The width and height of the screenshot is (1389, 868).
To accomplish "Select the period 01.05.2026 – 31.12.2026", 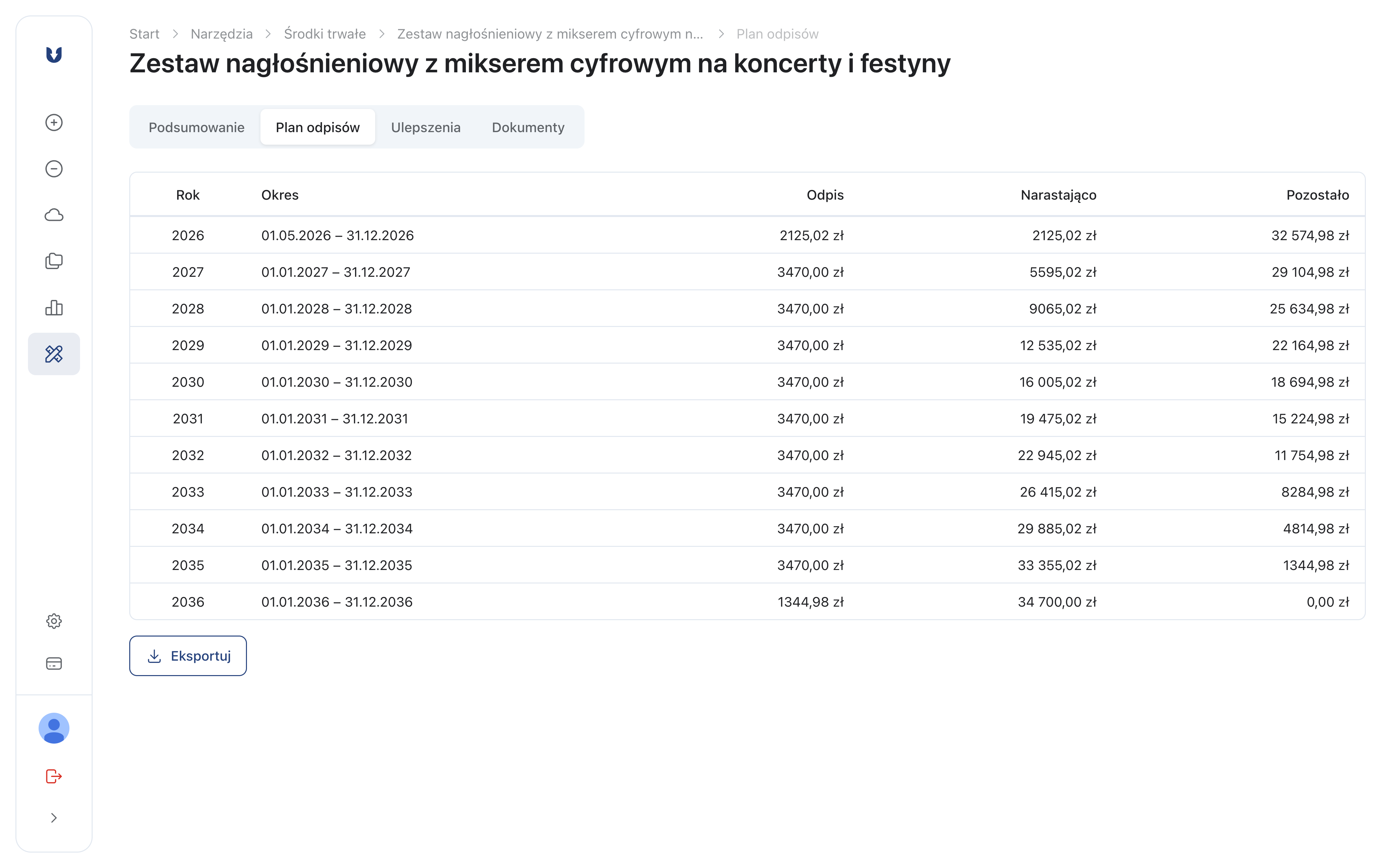I will click(x=338, y=235).
